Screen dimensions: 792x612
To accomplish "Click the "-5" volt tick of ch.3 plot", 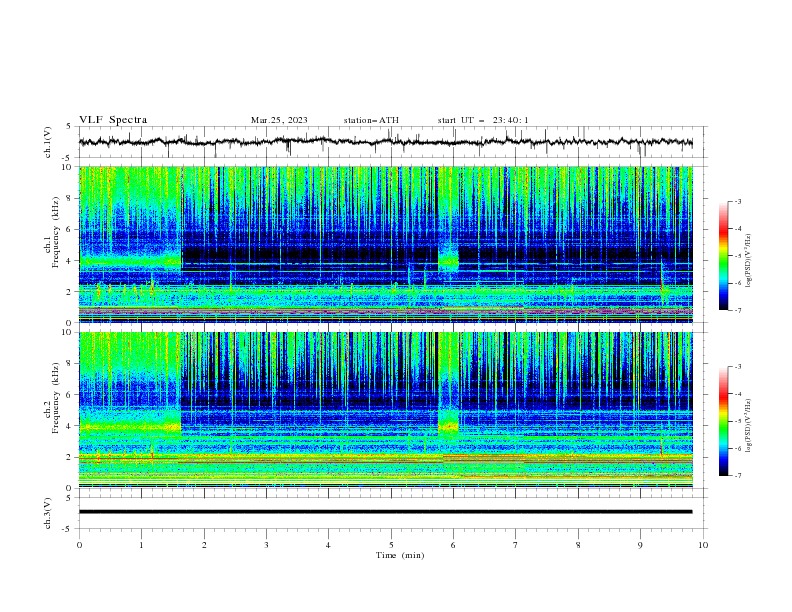I will coord(68,529).
